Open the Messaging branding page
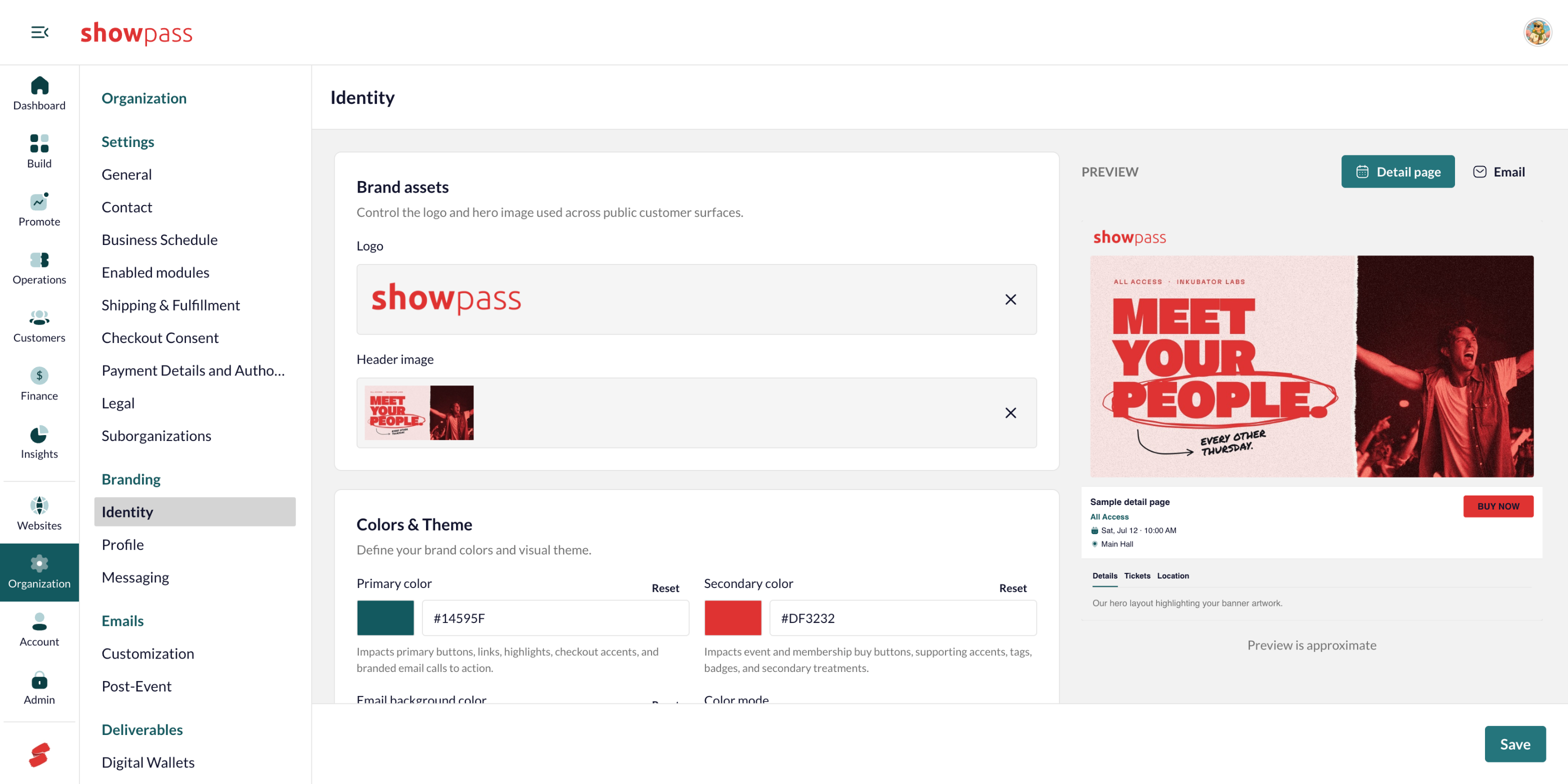Screen dimensions: 1568x784 click(135, 577)
